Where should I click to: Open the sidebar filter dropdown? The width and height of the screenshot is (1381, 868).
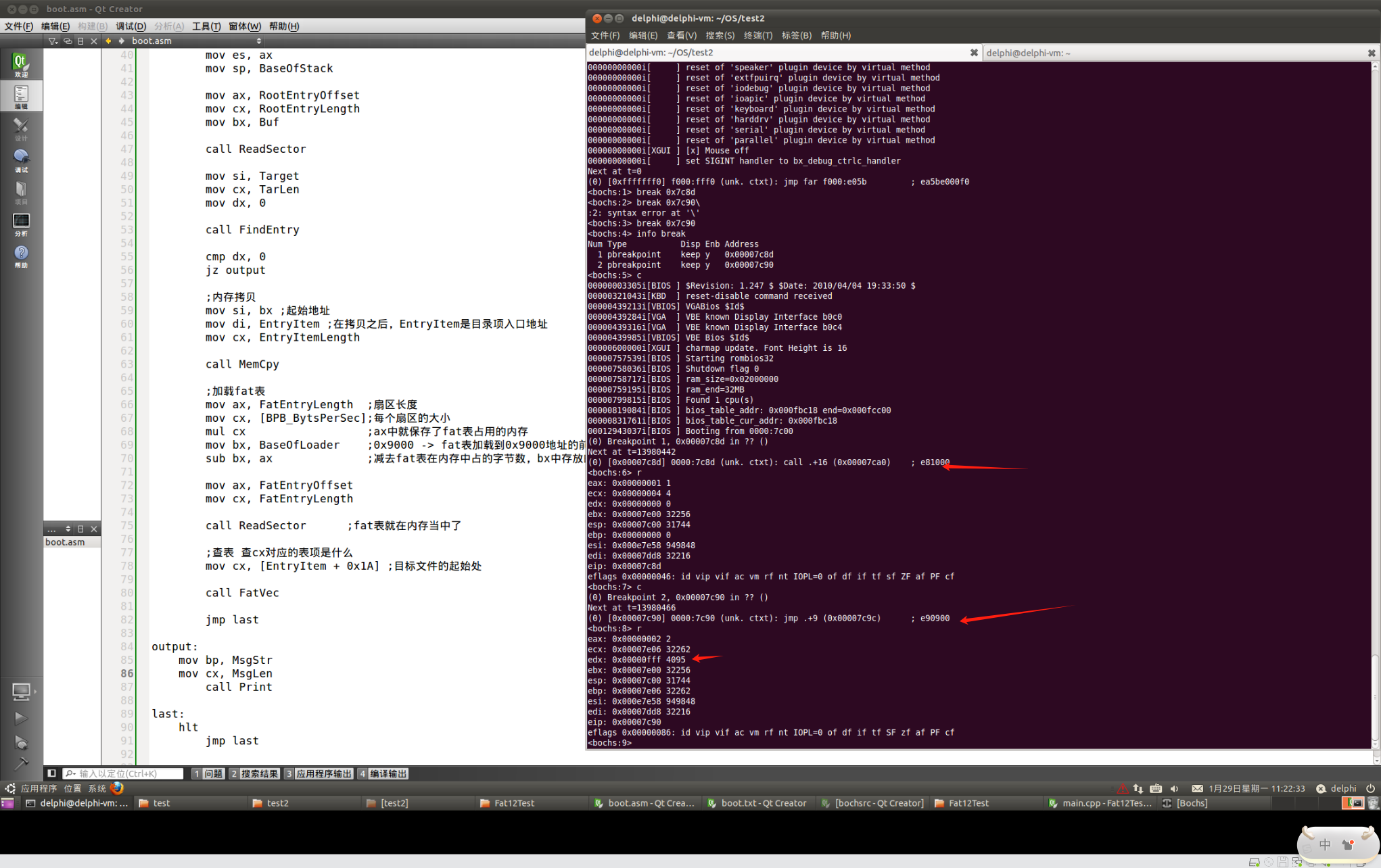click(53, 41)
